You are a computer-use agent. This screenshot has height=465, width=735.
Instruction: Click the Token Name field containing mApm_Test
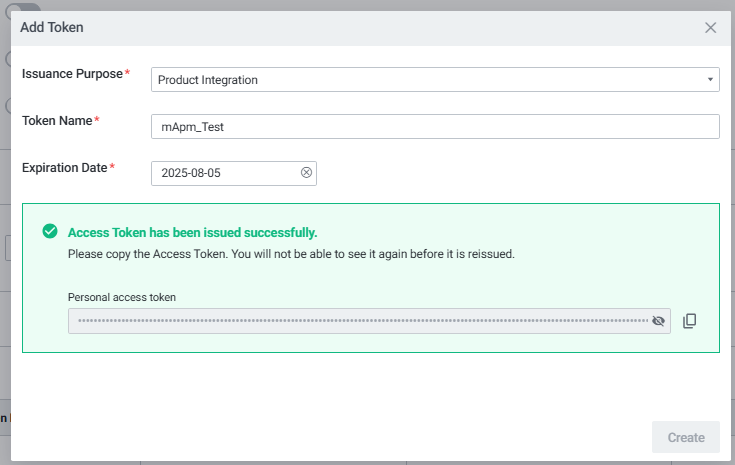coord(435,127)
